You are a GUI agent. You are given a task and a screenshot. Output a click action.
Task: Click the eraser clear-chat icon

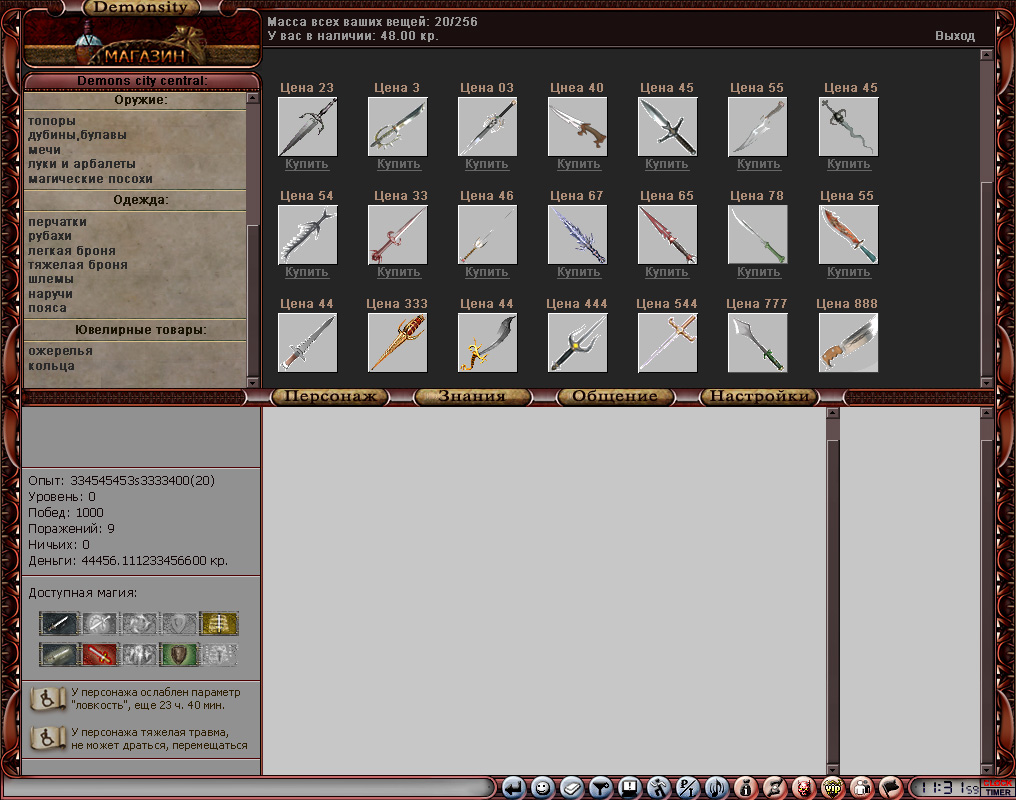(x=572, y=788)
